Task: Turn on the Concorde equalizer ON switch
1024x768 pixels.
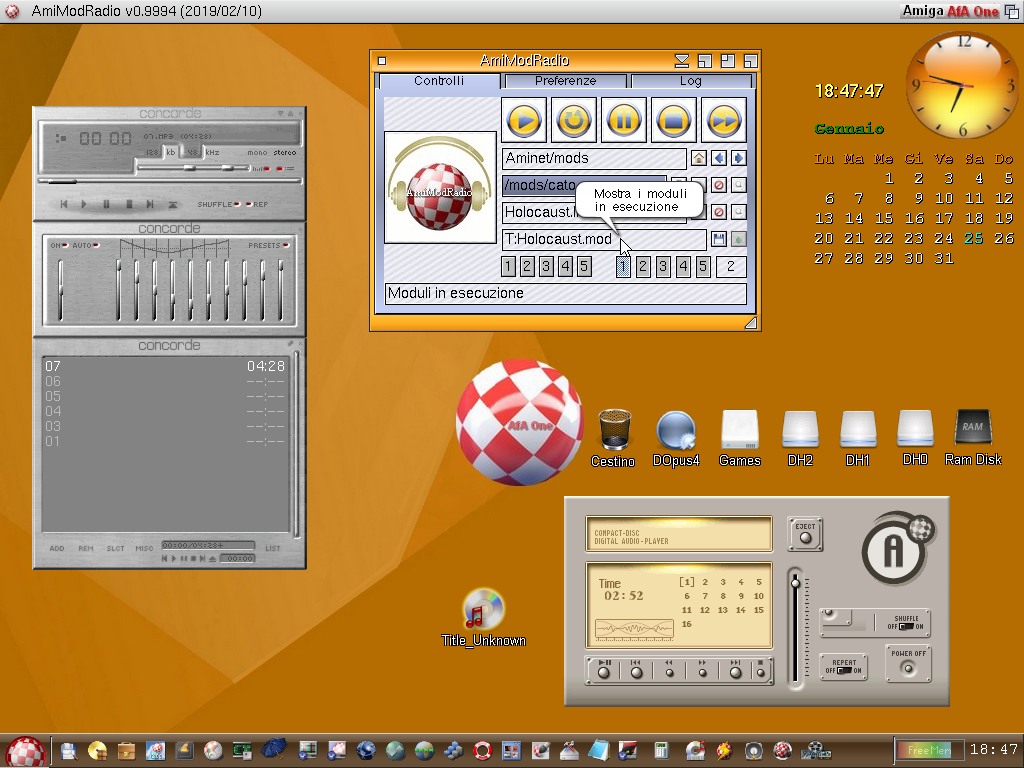Action: pos(65,245)
